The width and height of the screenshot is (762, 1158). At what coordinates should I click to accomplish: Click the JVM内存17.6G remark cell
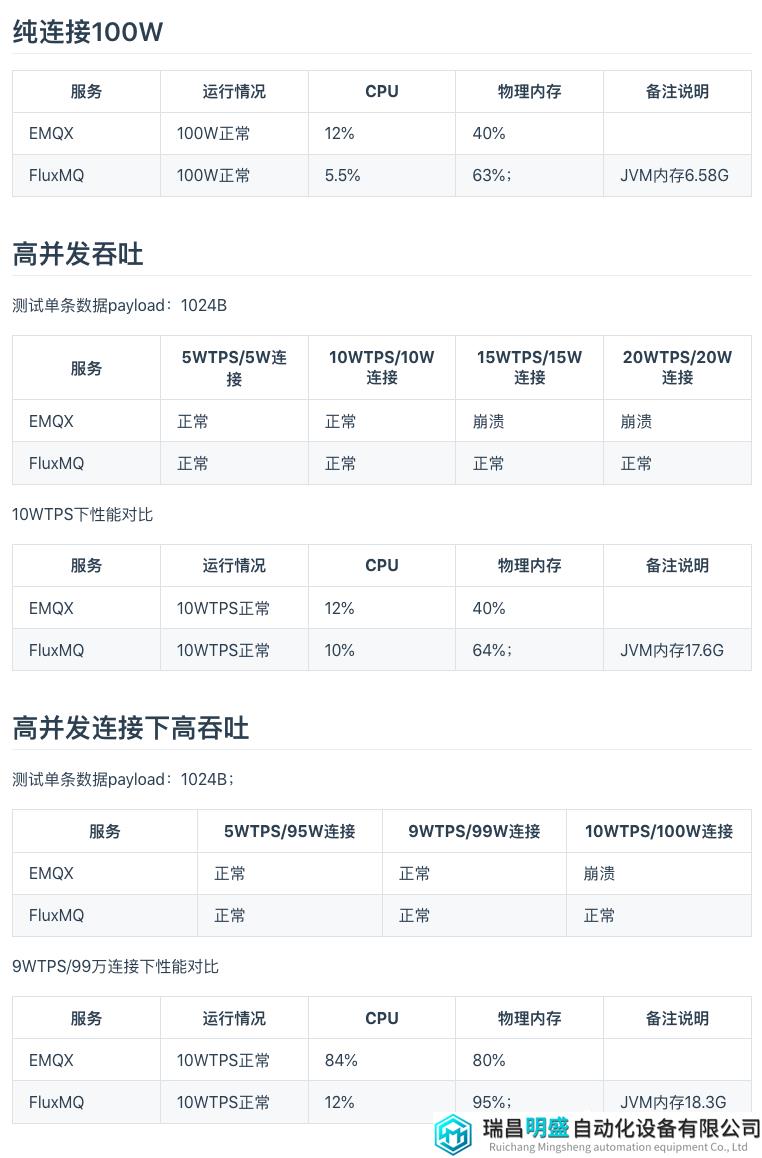[677, 650]
